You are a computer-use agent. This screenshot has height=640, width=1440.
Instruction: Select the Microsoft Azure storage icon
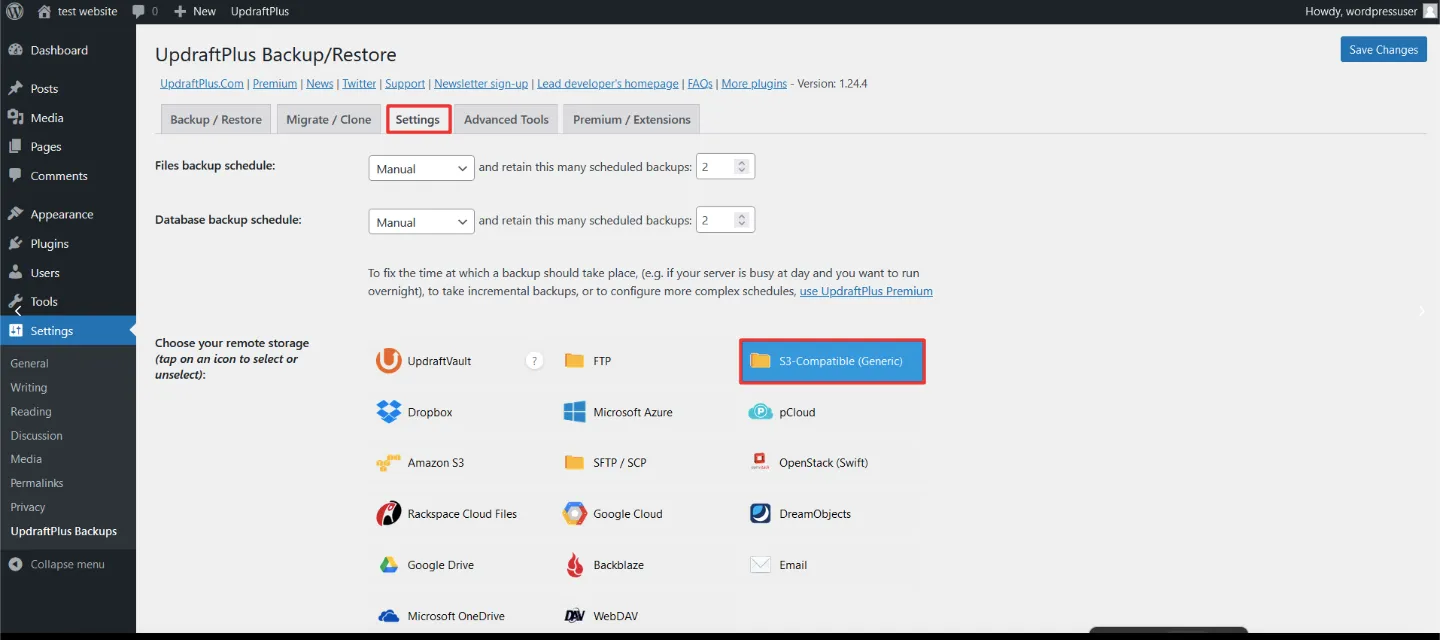click(x=574, y=411)
